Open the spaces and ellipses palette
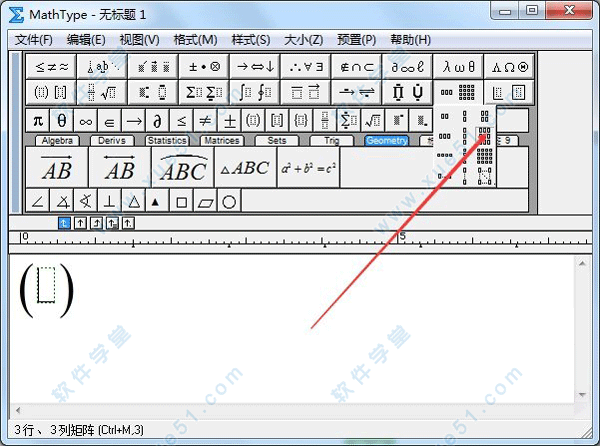The image size is (600, 446). click(x=102, y=67)
